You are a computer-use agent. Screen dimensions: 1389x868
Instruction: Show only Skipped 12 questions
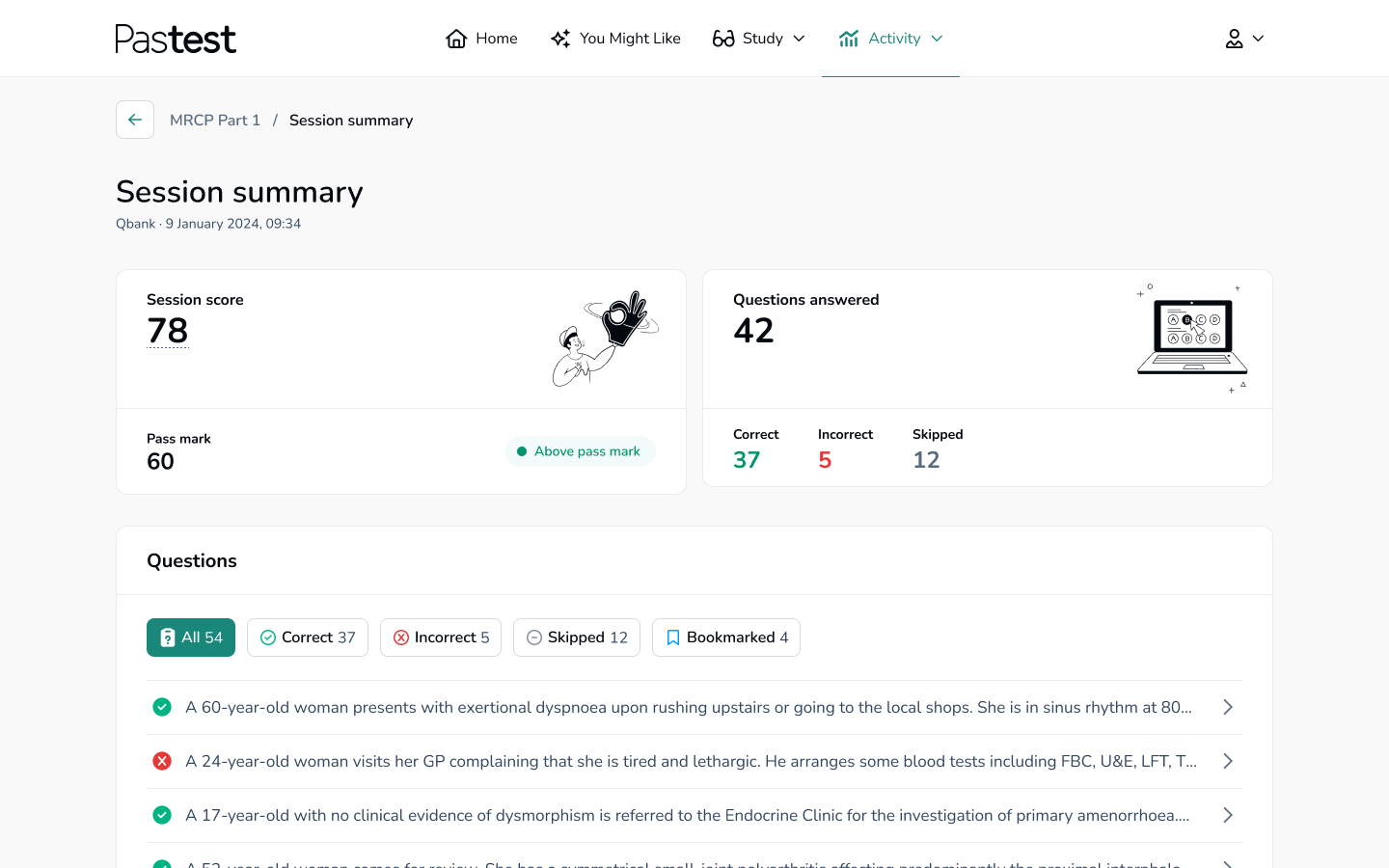pos(577,637)
